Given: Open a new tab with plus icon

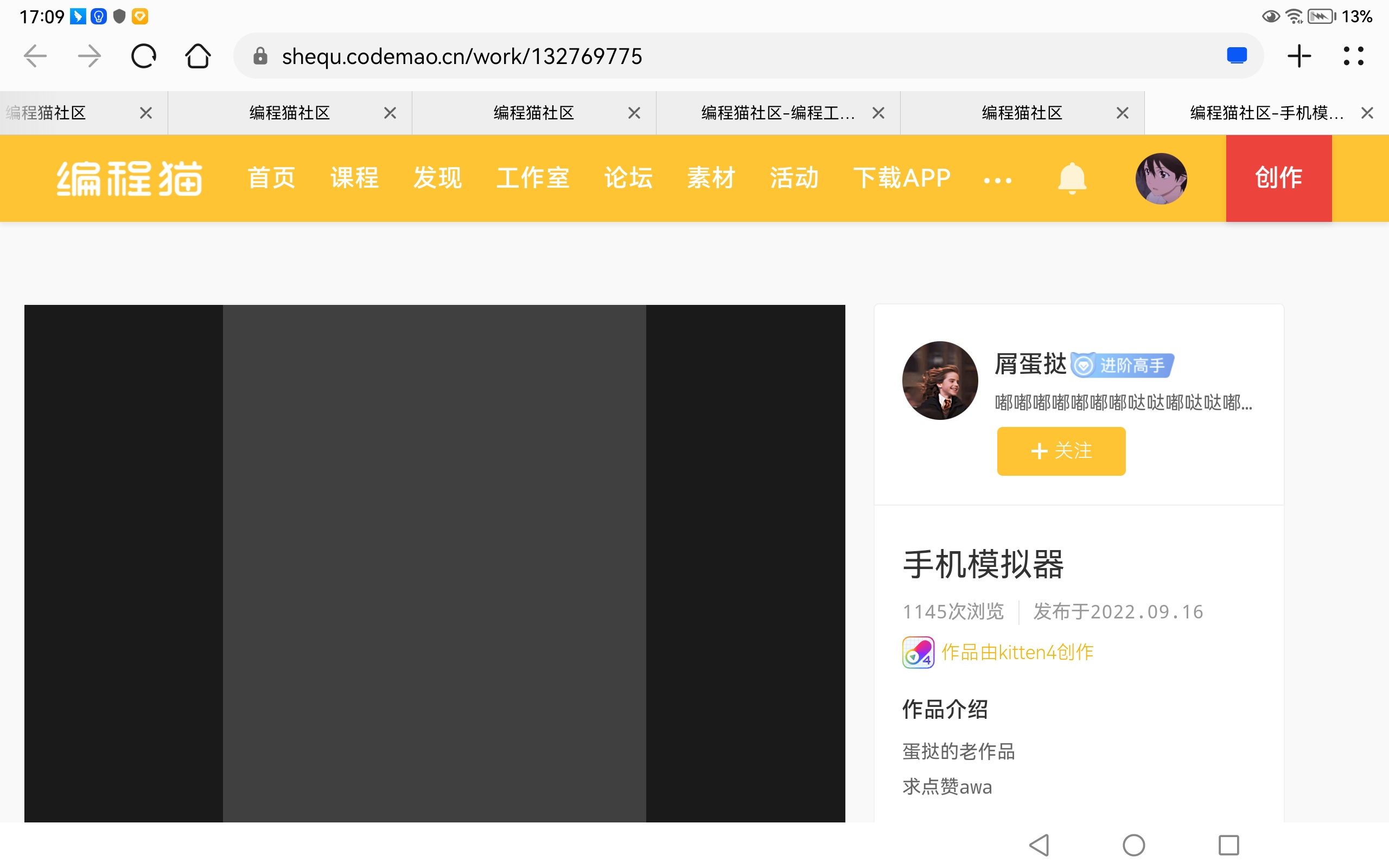Looking at the screenshot, I should (1299, 56).
